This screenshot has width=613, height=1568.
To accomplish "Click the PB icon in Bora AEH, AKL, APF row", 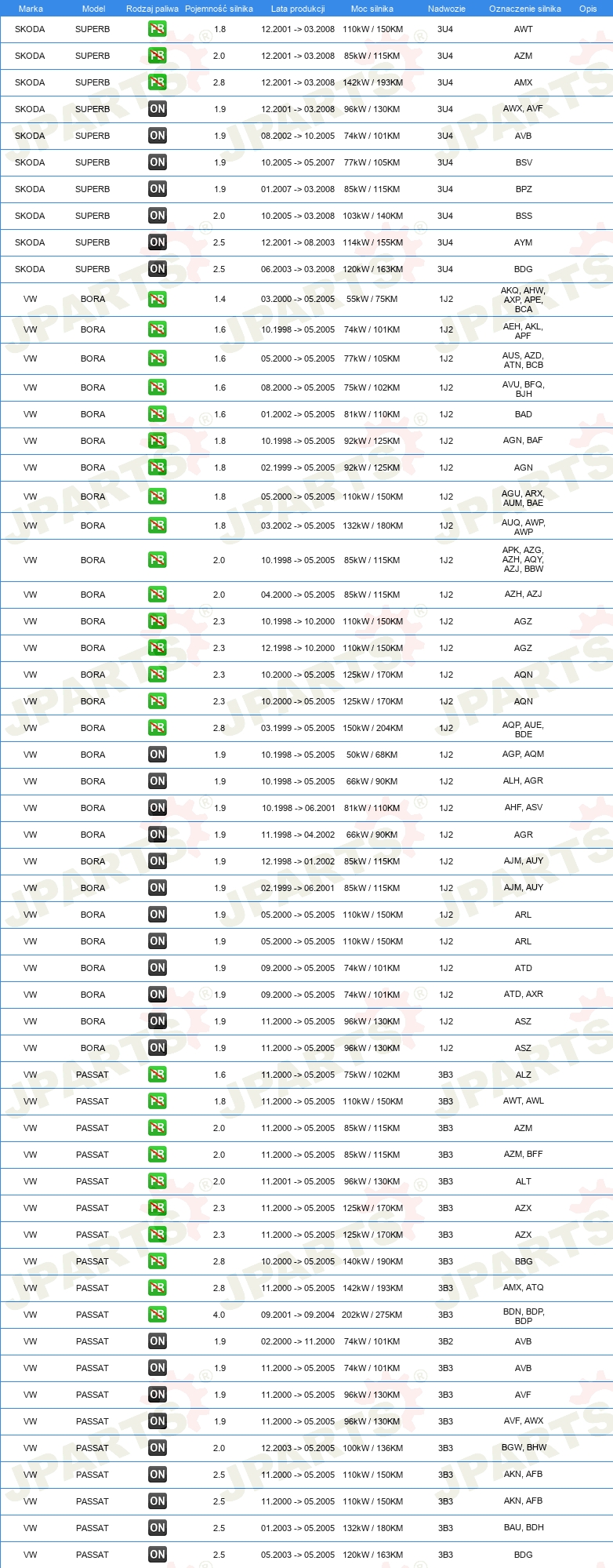I will [158, 329].
